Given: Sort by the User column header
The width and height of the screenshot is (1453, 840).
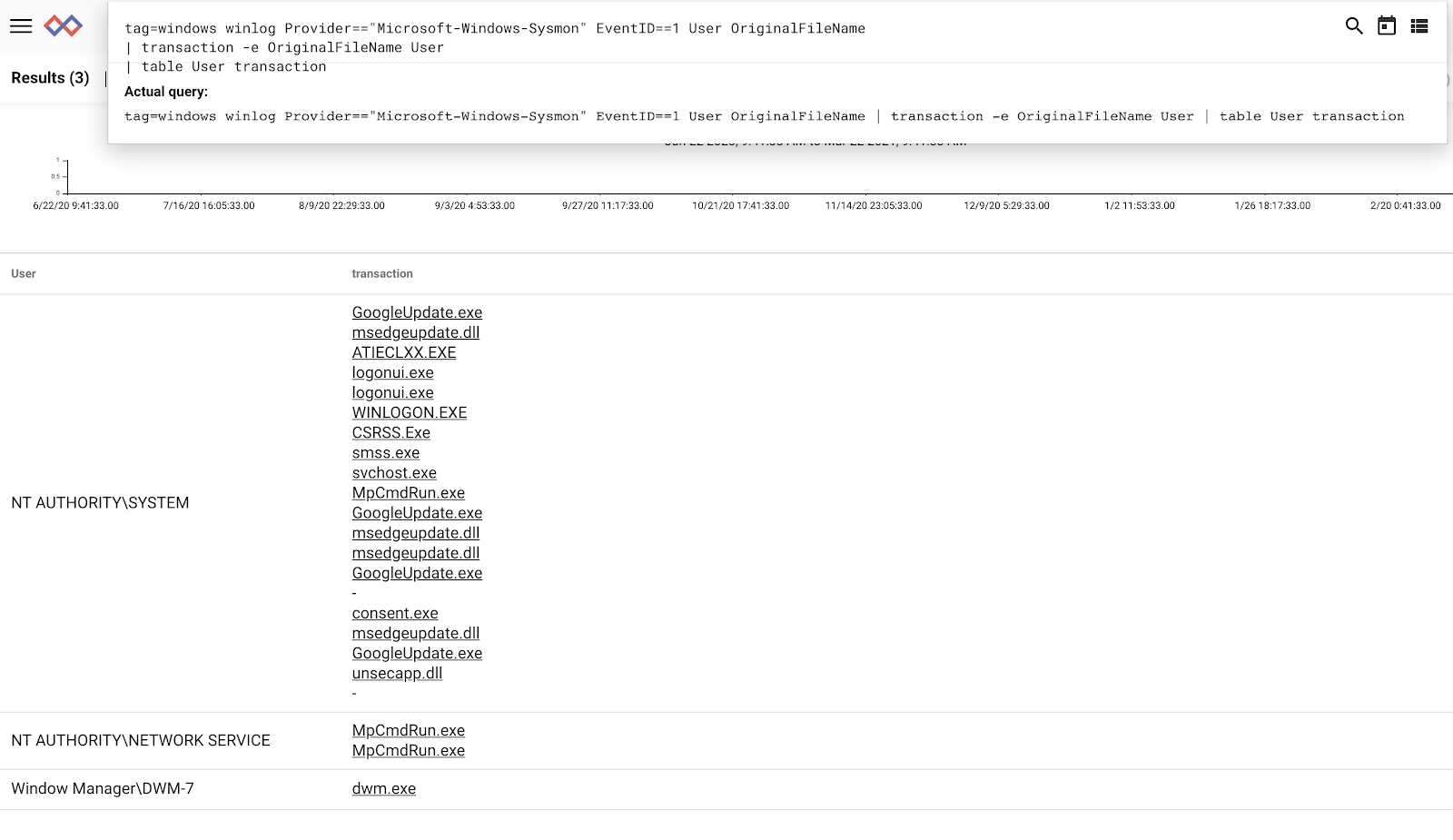Looking at the screenshot, I should pyautogui.click(x=24, y=273).
